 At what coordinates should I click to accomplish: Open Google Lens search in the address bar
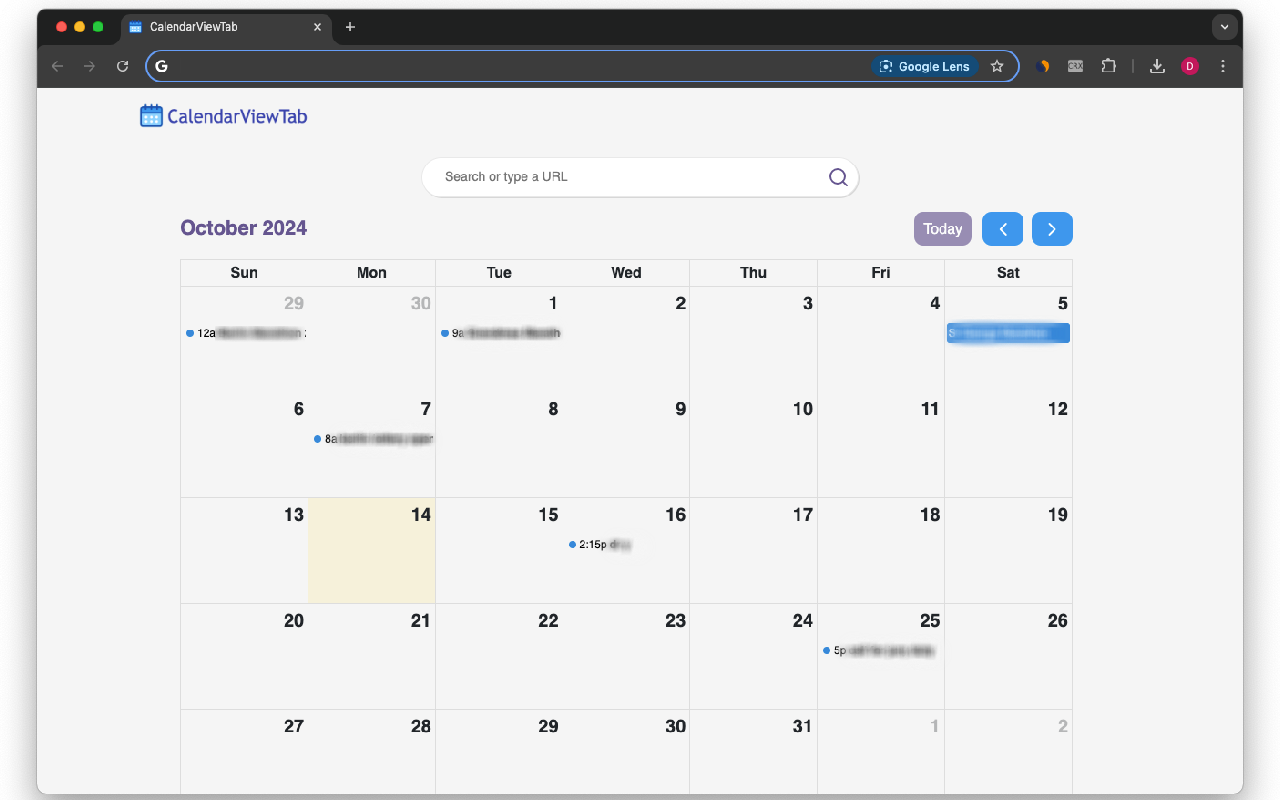tap(924, 66)
